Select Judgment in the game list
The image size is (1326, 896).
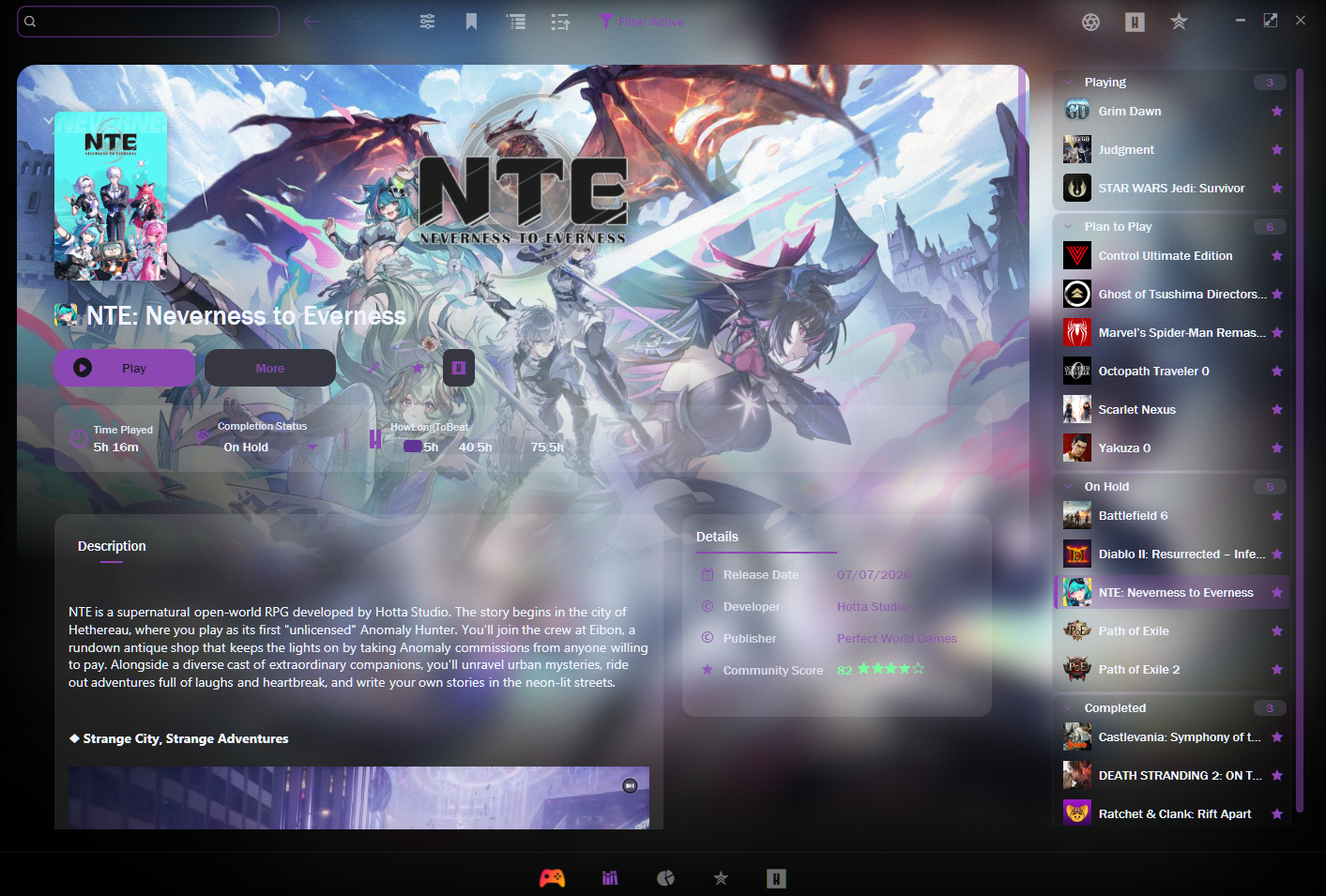1171,149
